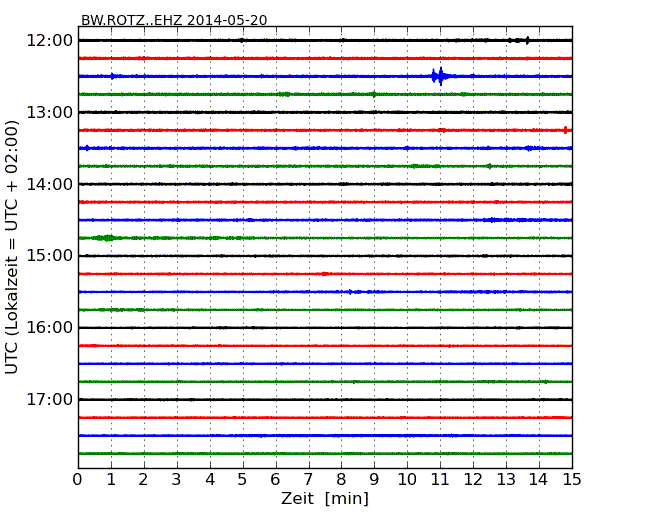Click the plot title BW.ROTZ..EHZ 2014-05-20
Screen dimensions: 650x520
[174, 20]
